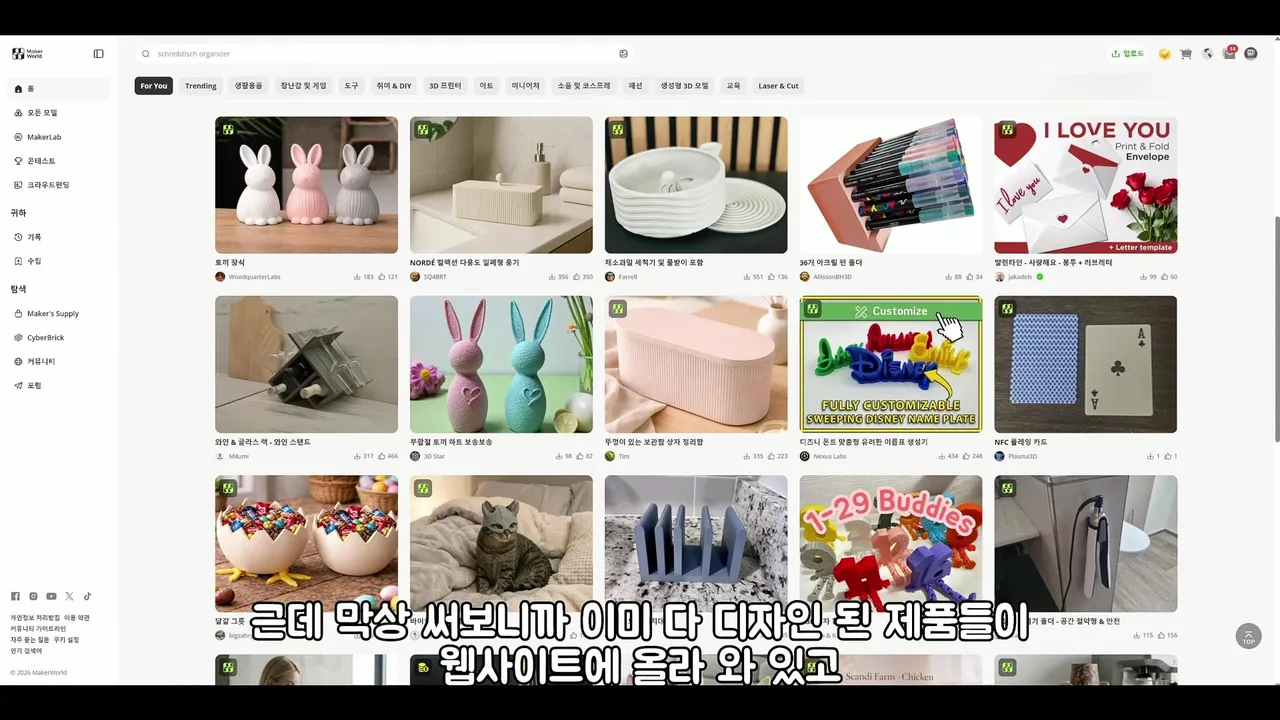Select the 미니어처 category tab
This screenshot has height=720, width=1280.
coord(525,86)
